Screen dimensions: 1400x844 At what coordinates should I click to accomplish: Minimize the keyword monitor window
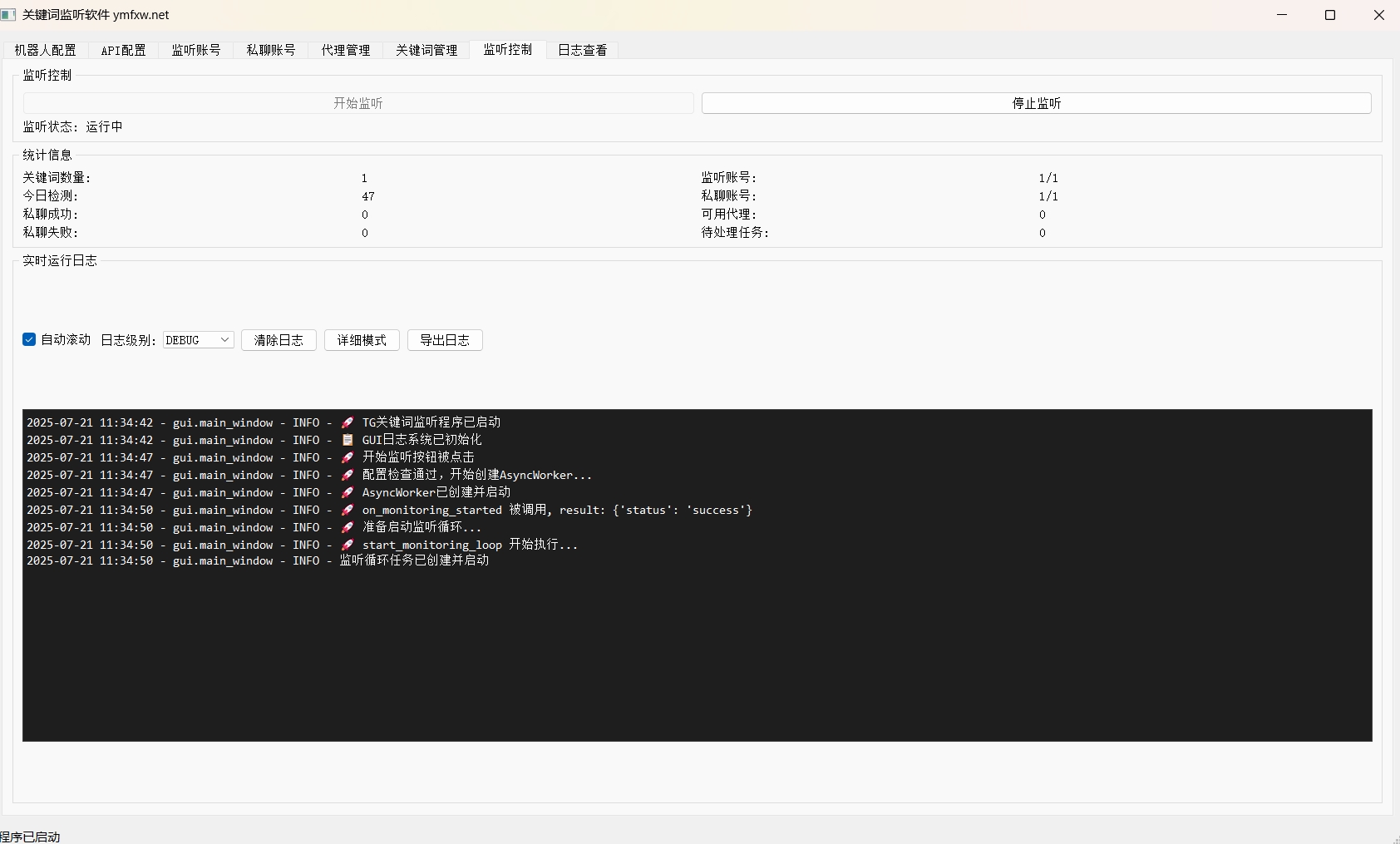(1282, 15)
